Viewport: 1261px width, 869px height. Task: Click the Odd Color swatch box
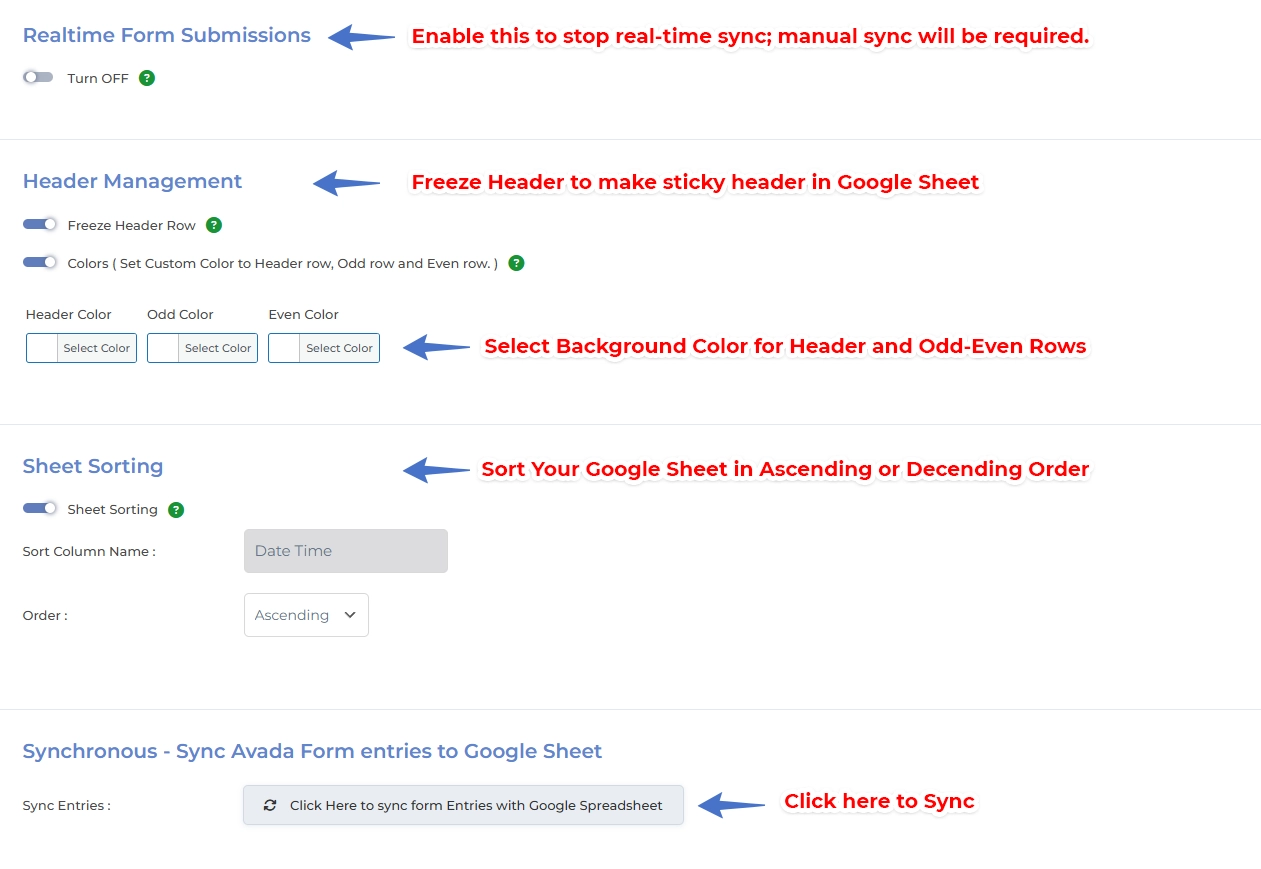click(164, 348)
